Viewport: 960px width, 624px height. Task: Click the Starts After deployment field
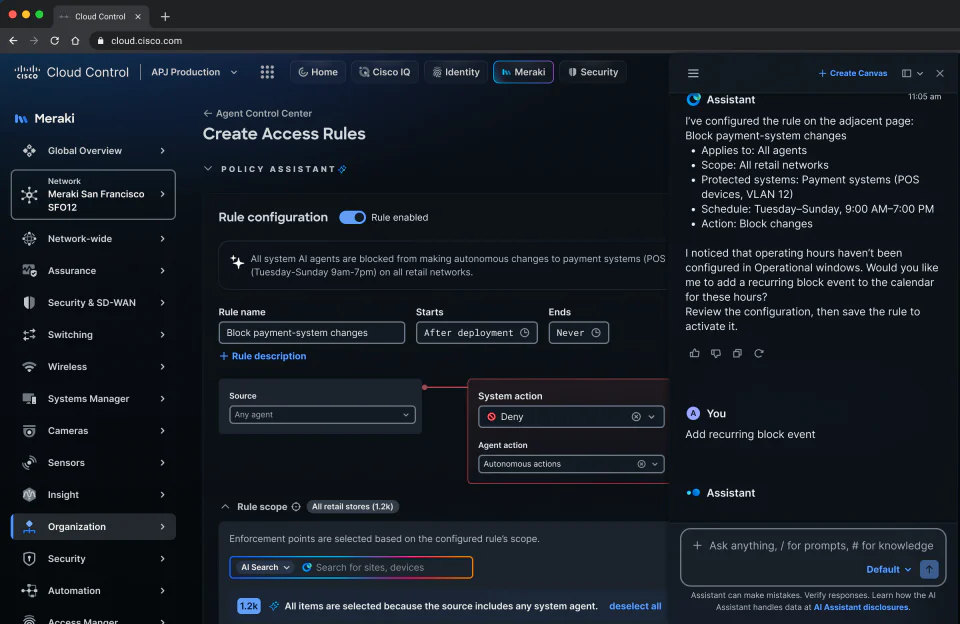(476, 333)
